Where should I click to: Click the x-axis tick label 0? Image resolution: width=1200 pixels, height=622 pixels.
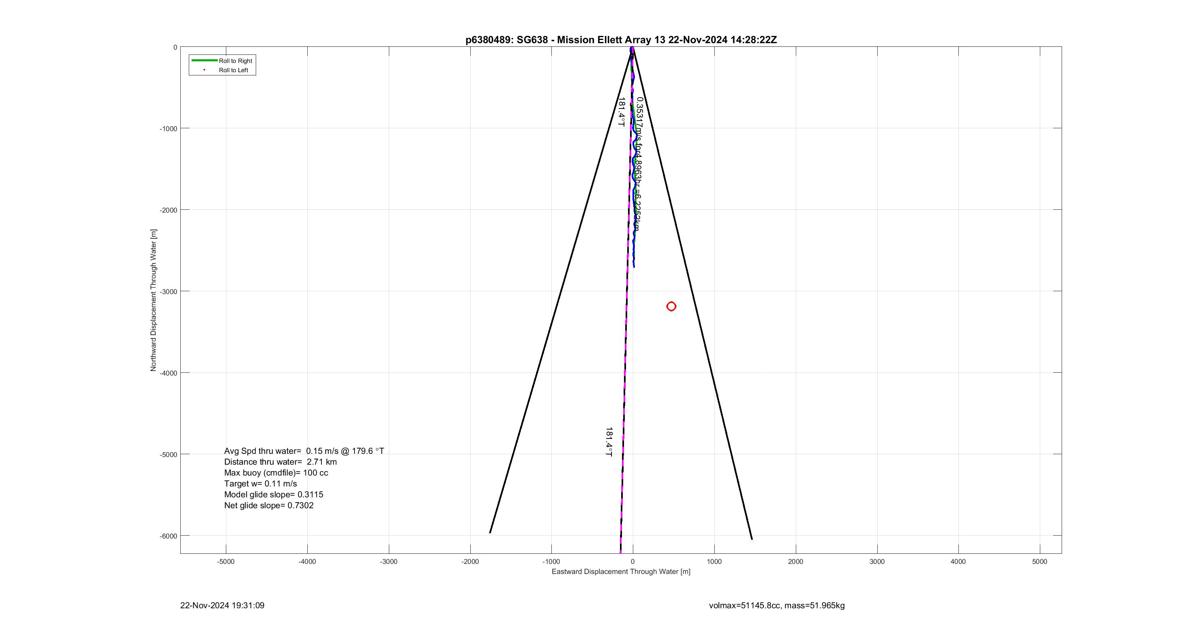633,562
